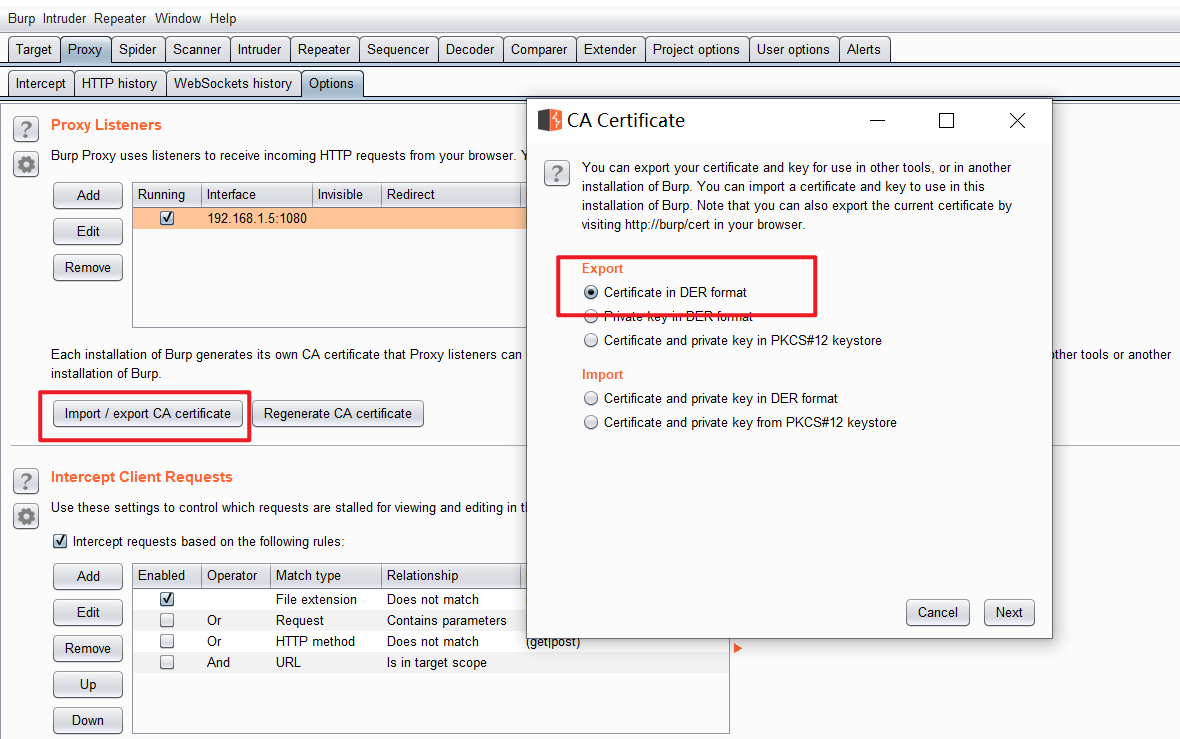Image resolution: width=1180 pixels, height=739 pixels.
Task: Click the Interface column header
Action: click(x=257, y=195)
